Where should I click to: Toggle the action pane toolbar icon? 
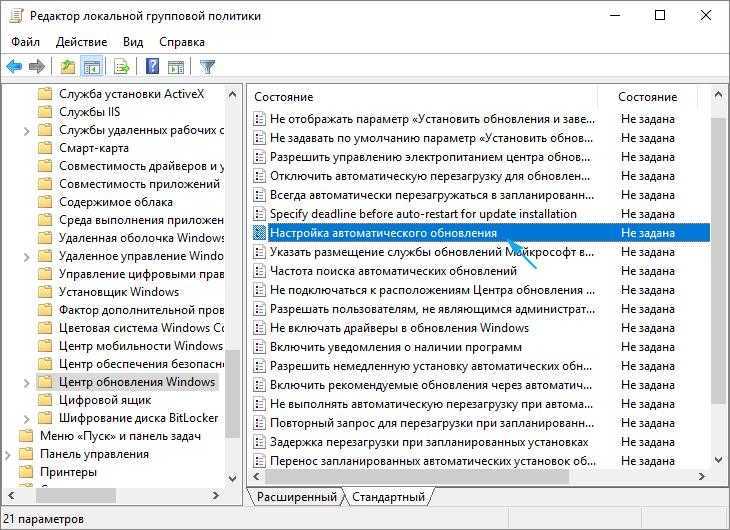pos(176,67)
